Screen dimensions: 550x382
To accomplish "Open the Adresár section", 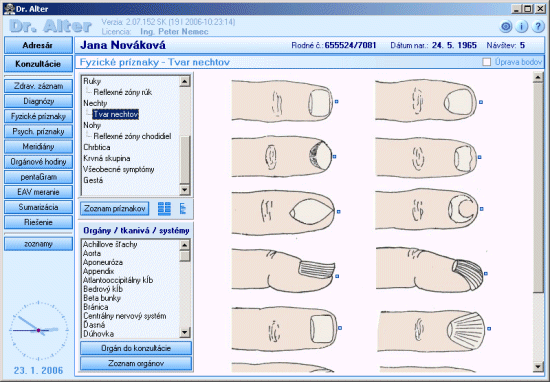I will (x=38, y=45).
